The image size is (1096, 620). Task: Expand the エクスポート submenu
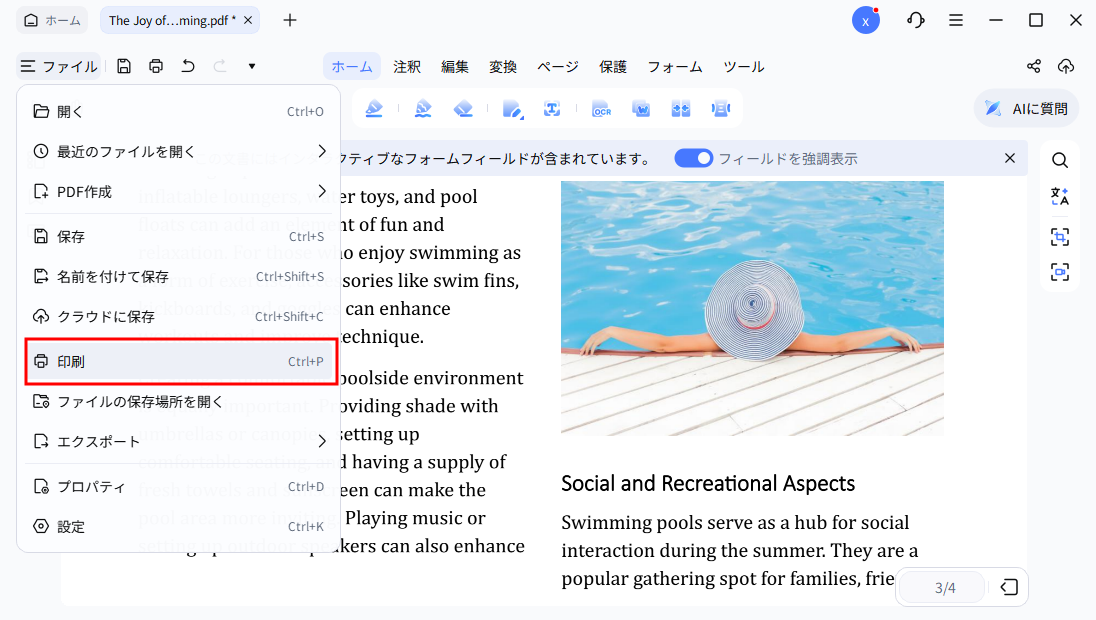(x=180, y=440)
